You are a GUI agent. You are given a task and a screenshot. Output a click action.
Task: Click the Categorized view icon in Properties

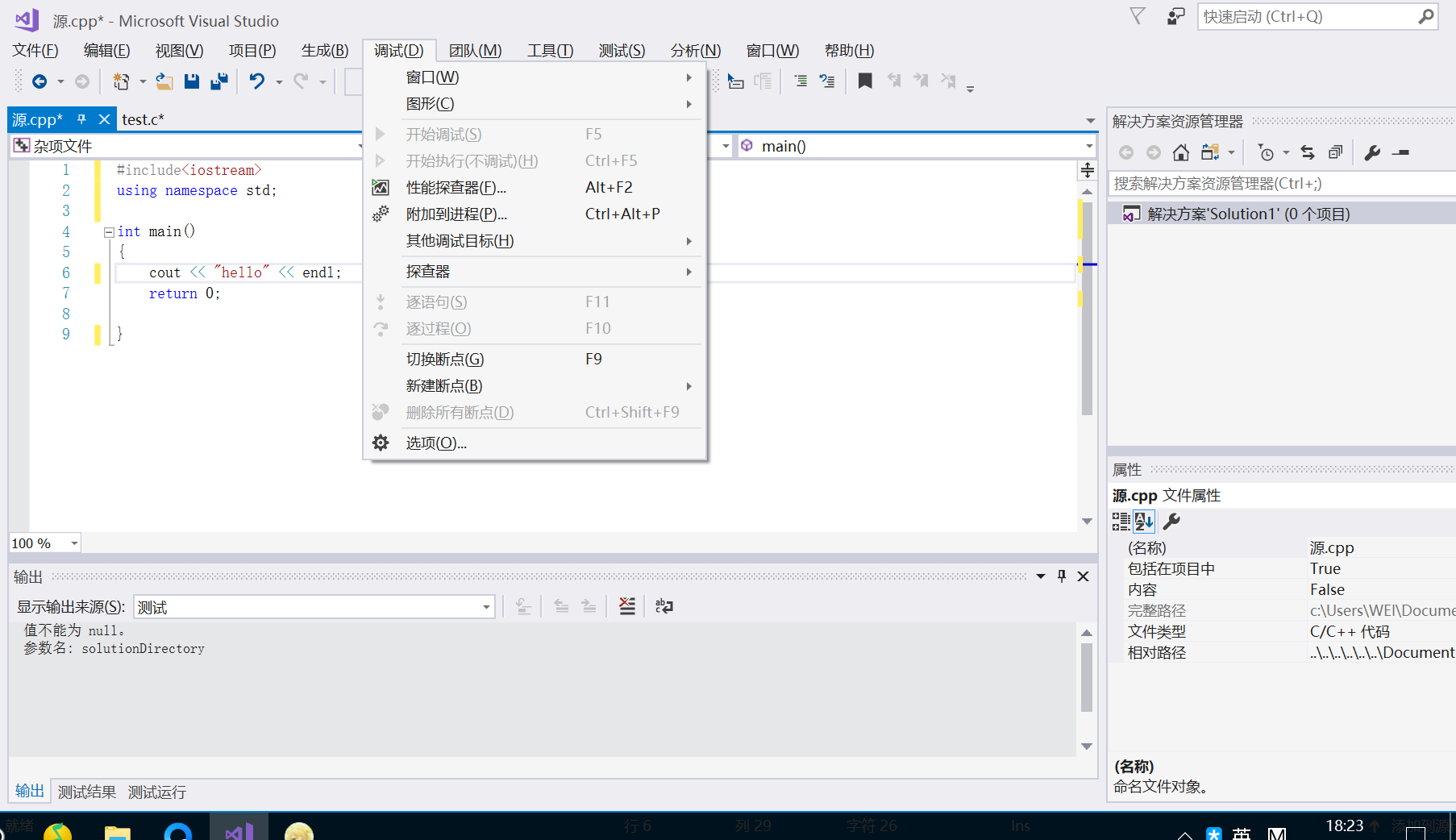pyautogui.click(x=1121, y=522)
